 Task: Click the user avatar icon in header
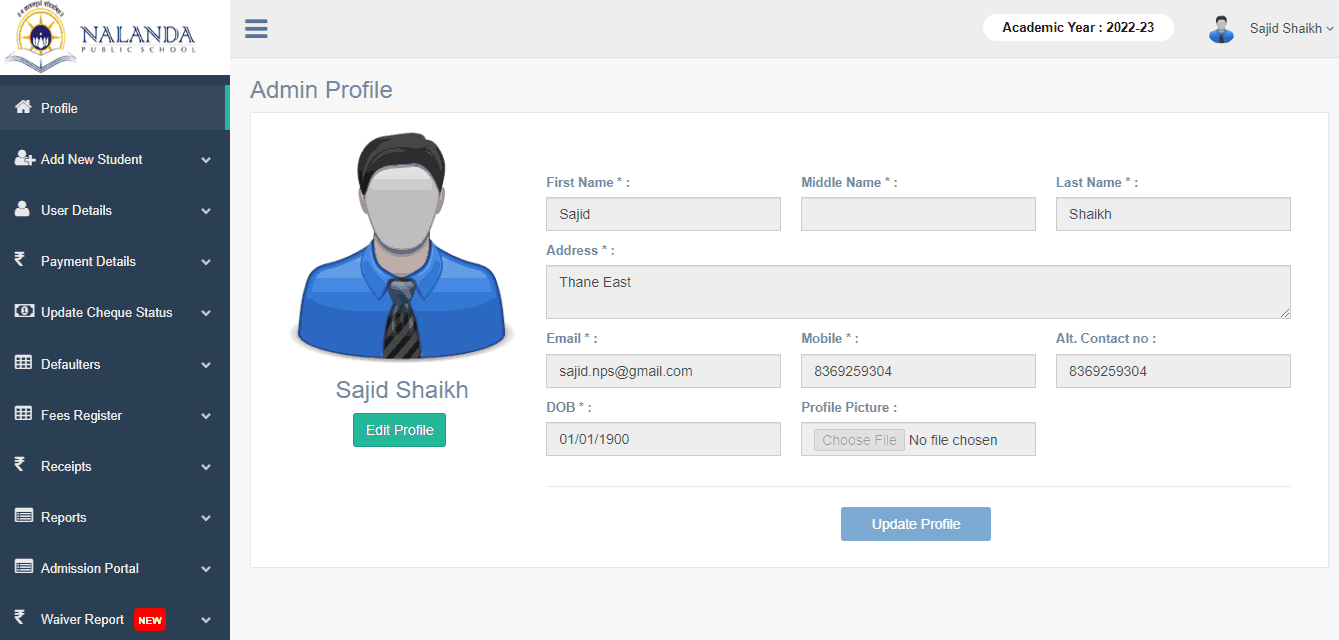tap(1221, 29)
